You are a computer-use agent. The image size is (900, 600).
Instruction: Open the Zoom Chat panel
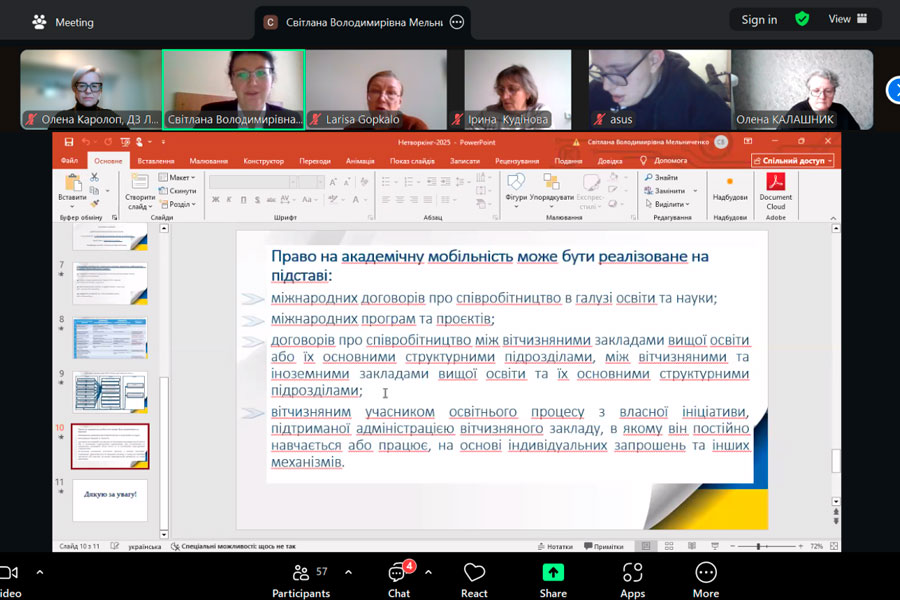(x=398, y=581)
